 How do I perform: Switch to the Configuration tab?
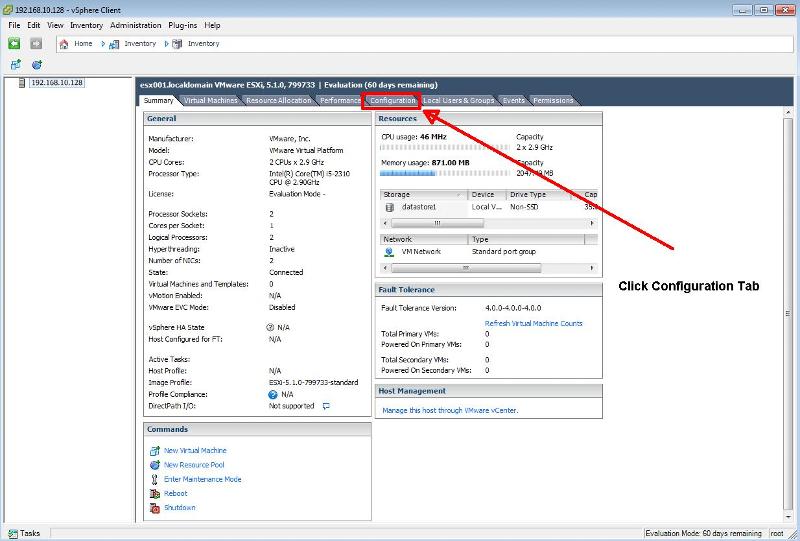392,101
